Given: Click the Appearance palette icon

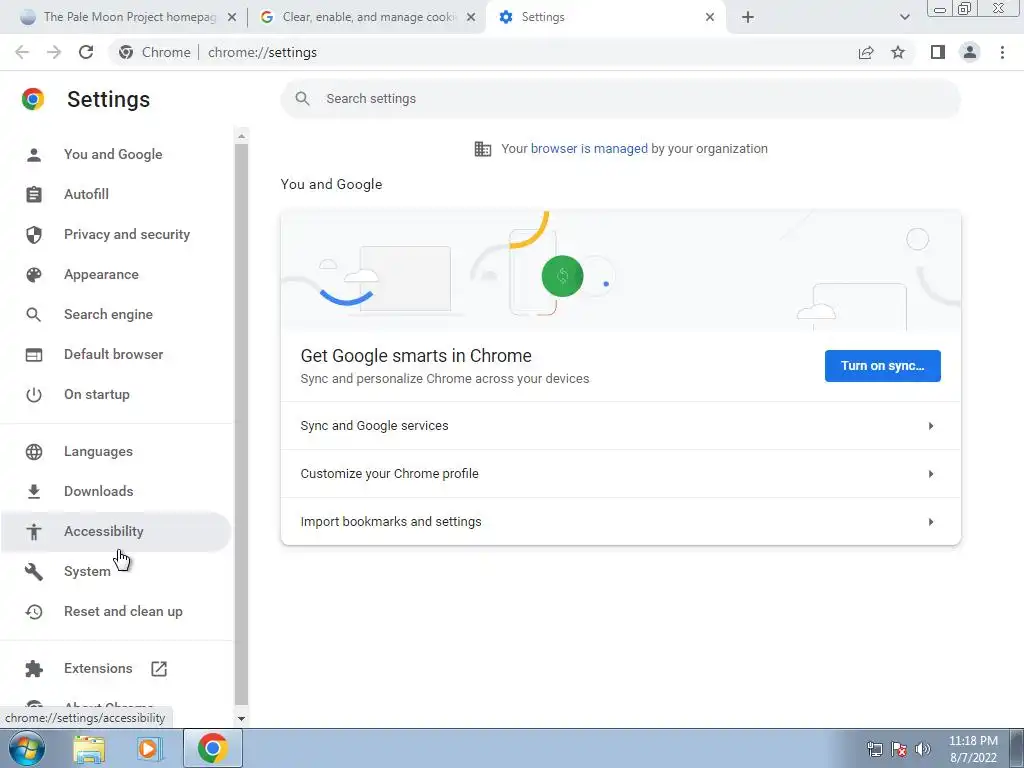Looking at the screenshot, I should [34, 275].
